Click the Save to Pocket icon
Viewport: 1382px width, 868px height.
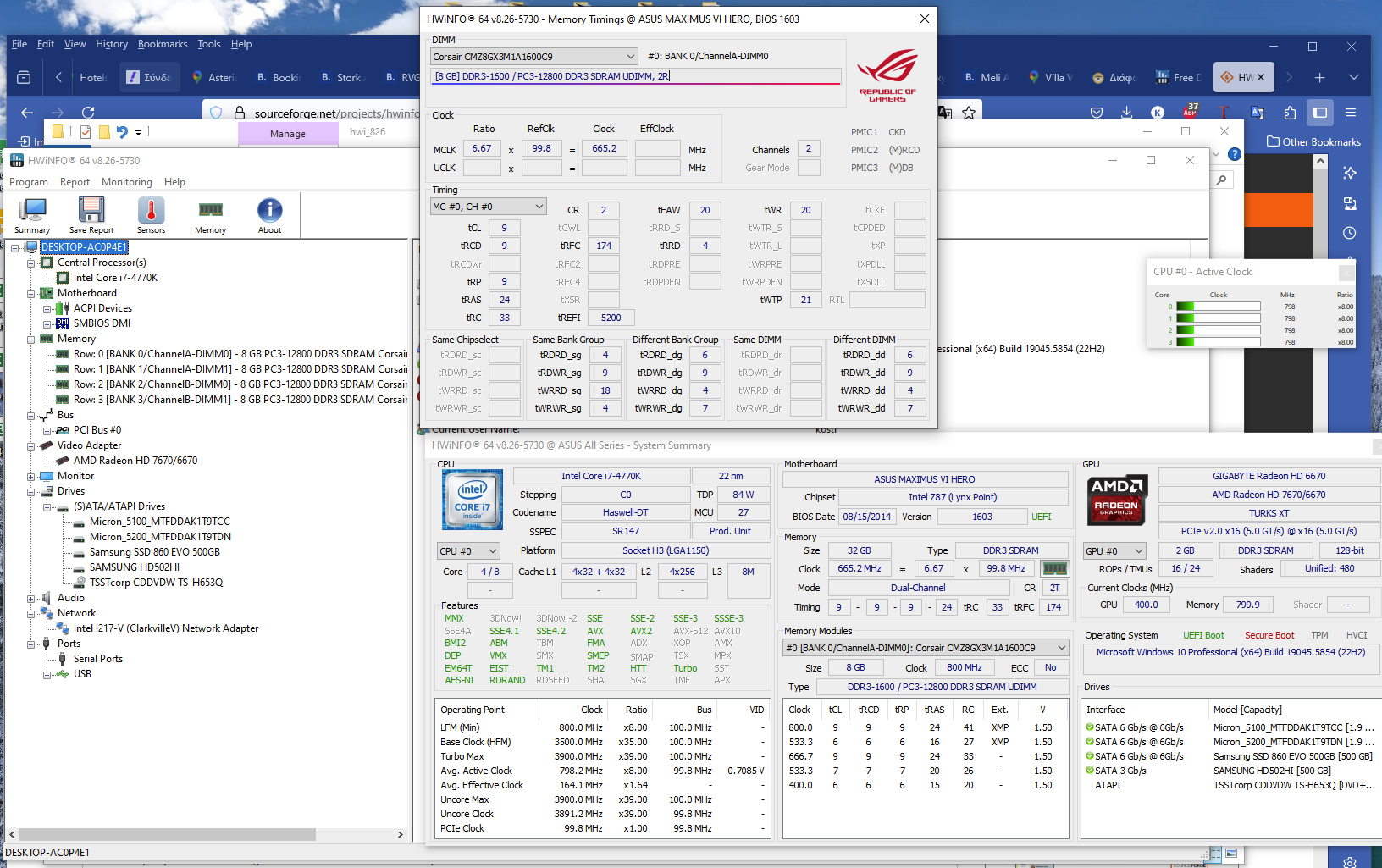[x=1097, y=112]
